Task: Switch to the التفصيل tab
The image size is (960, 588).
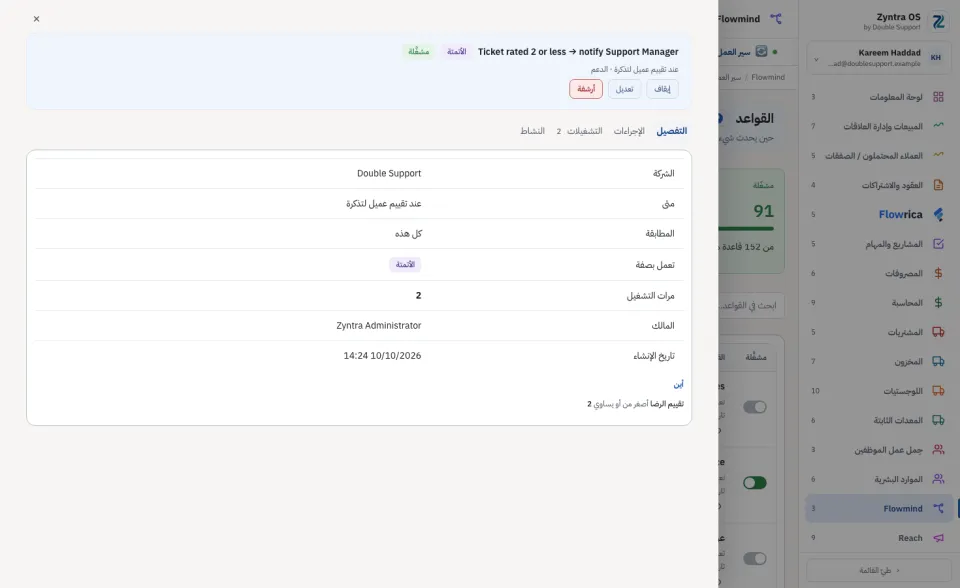Action: tap(672, 131)
